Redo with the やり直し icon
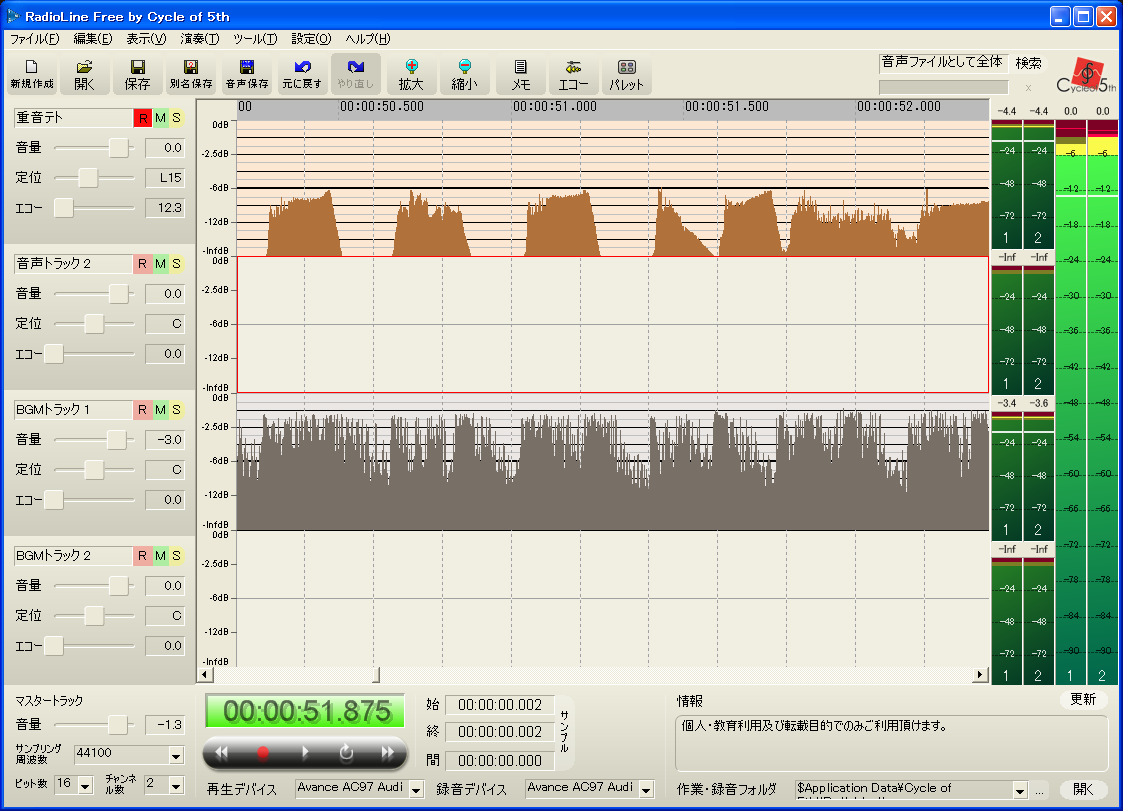The width and height of the screenshot is (1123, 811). pyautogui.click(x=356, y=74)
